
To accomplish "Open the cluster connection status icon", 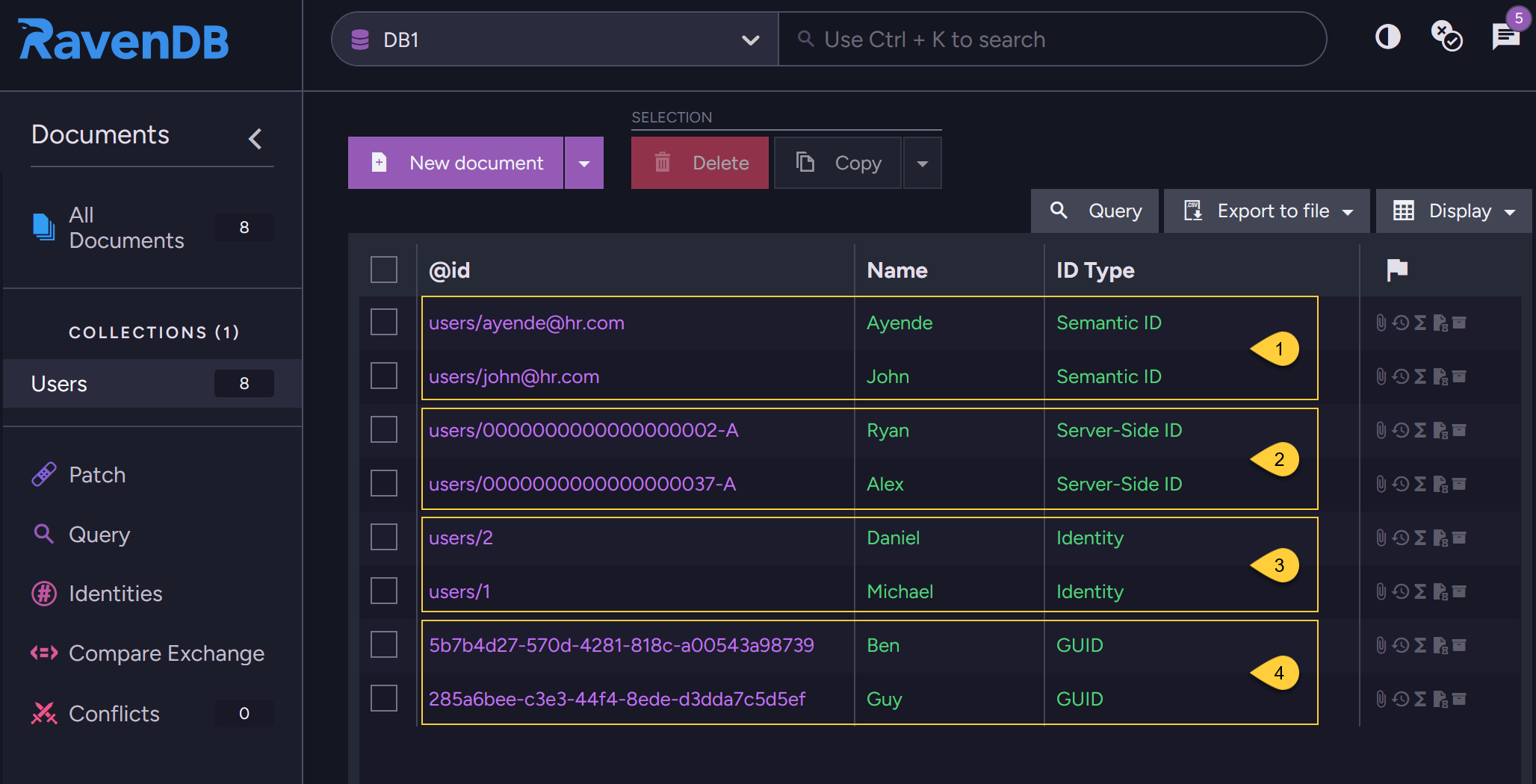I will pos(1446,36).
